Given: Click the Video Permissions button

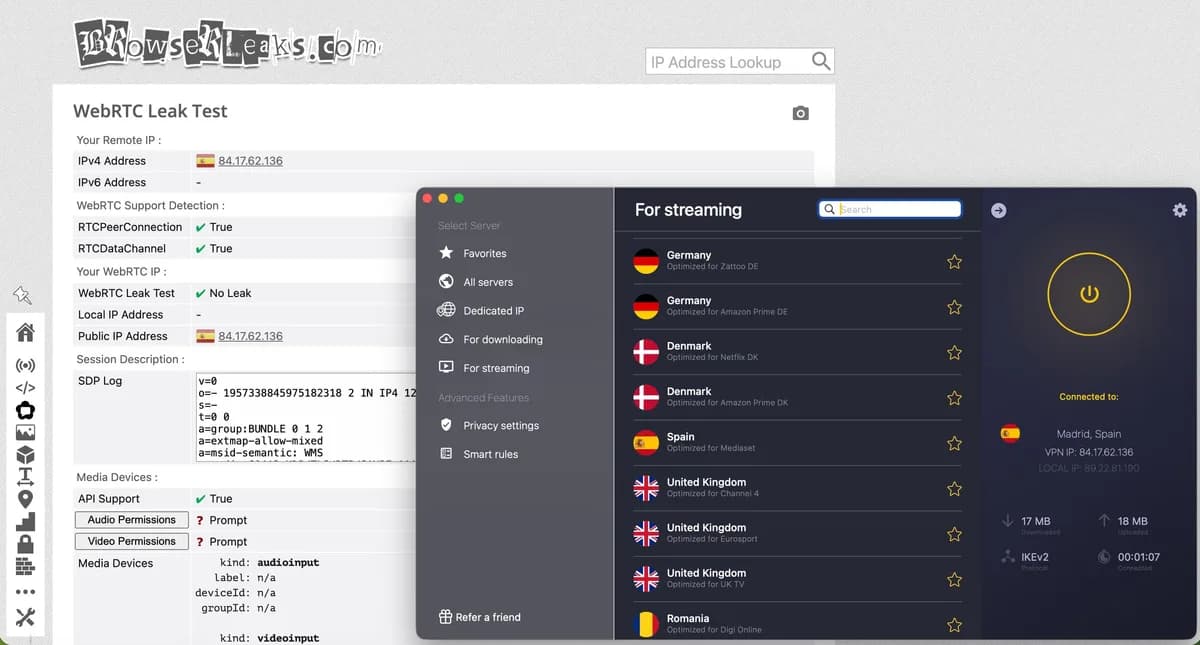Looking at the screenshot, I should click(x=131, y=541).
